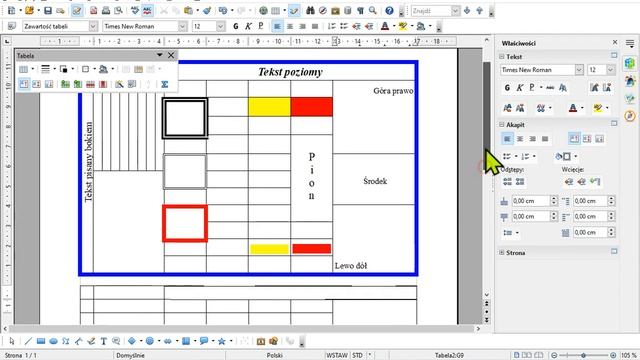Justify the paragraph in the formatting toolbar
The width and height of the screenshot is (640, 360).
[315, 26]
